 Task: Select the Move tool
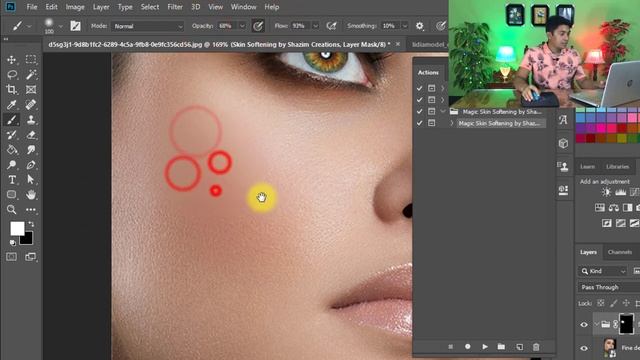pos(11,60)
